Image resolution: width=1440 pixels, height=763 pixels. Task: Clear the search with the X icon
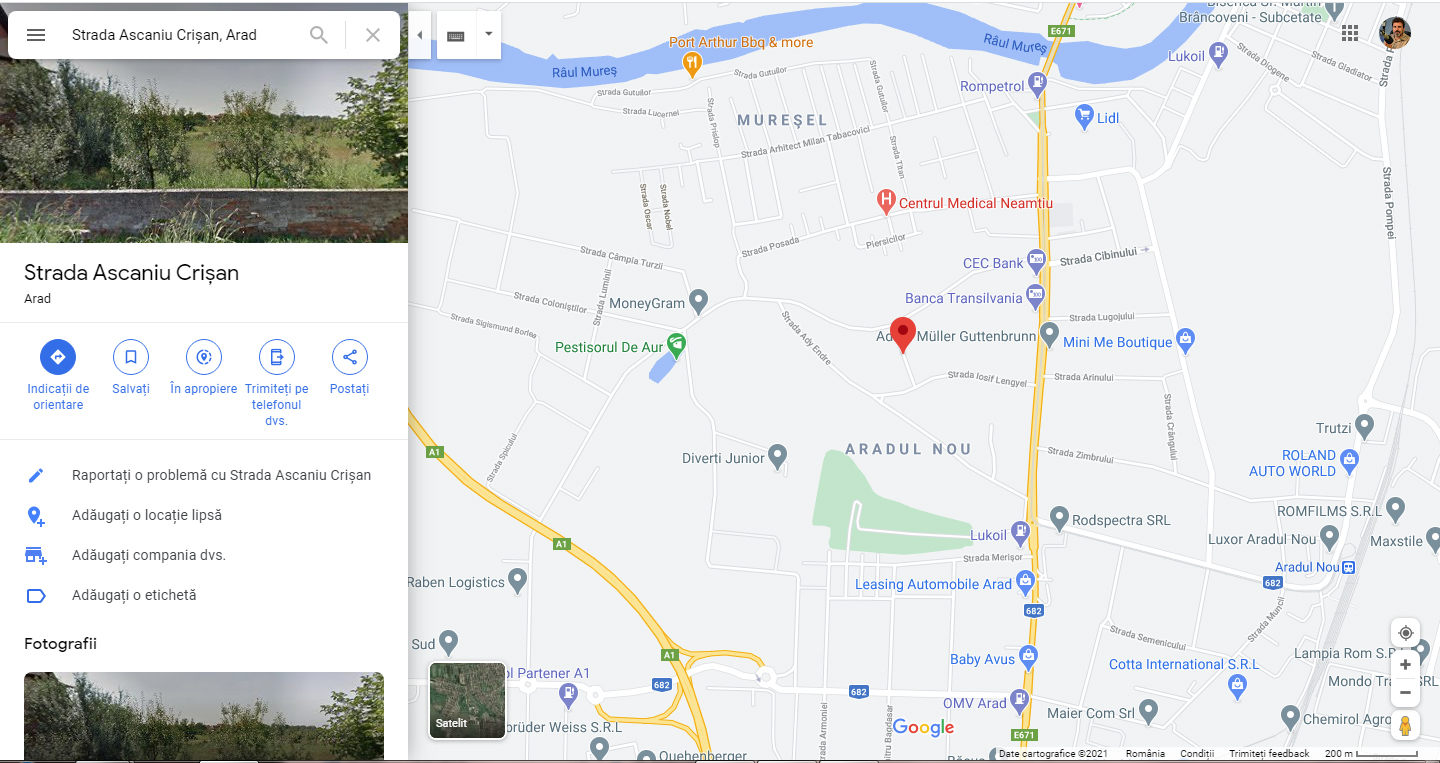(x=373, y=35)
